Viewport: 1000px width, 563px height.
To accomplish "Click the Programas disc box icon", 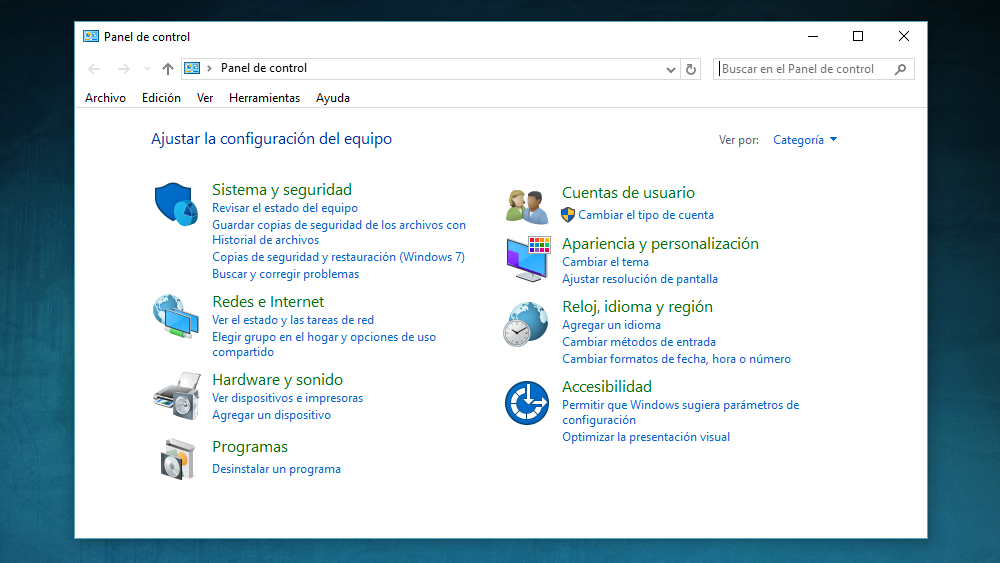I will [x=177, y=459].
